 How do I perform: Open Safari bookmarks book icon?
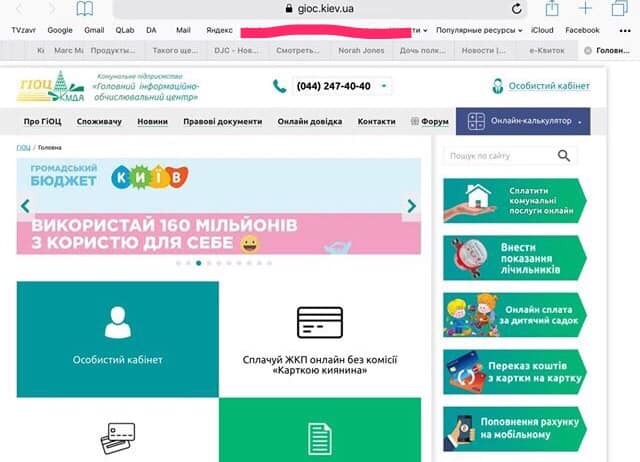tap(85, 9)
